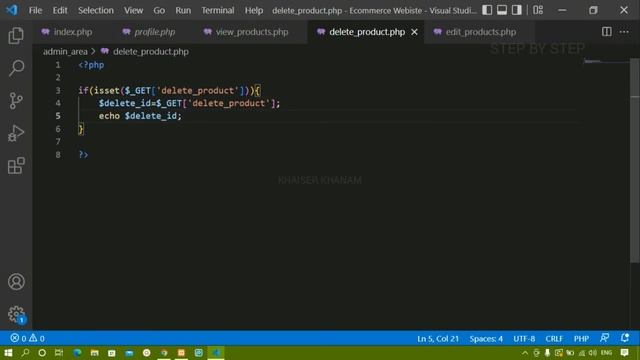This screenshot has height=360, width=640.
Task: Open Task View on the taskbar
Action: coord(59,353)
